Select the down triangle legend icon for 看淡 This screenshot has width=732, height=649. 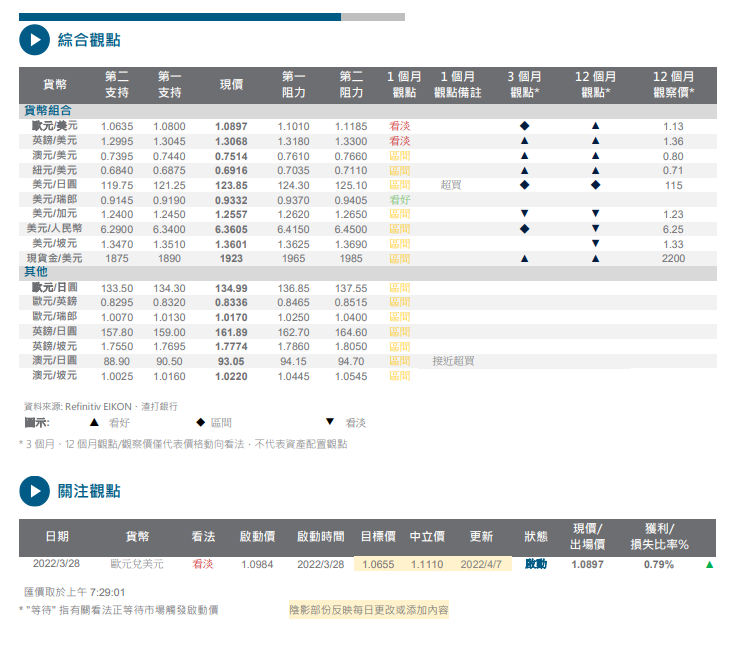329,423
